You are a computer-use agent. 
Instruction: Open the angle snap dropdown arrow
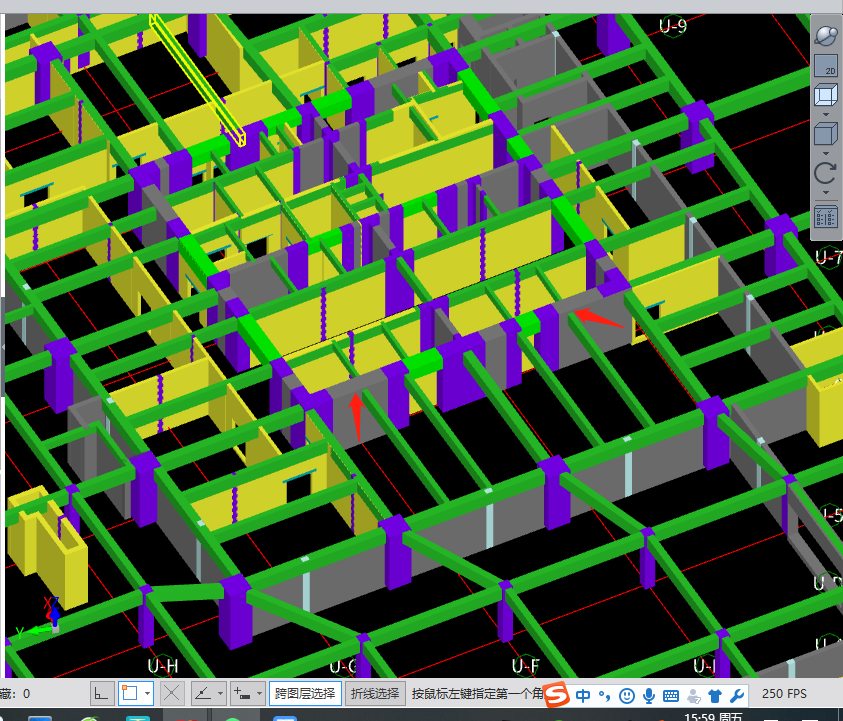pos(220,694)
